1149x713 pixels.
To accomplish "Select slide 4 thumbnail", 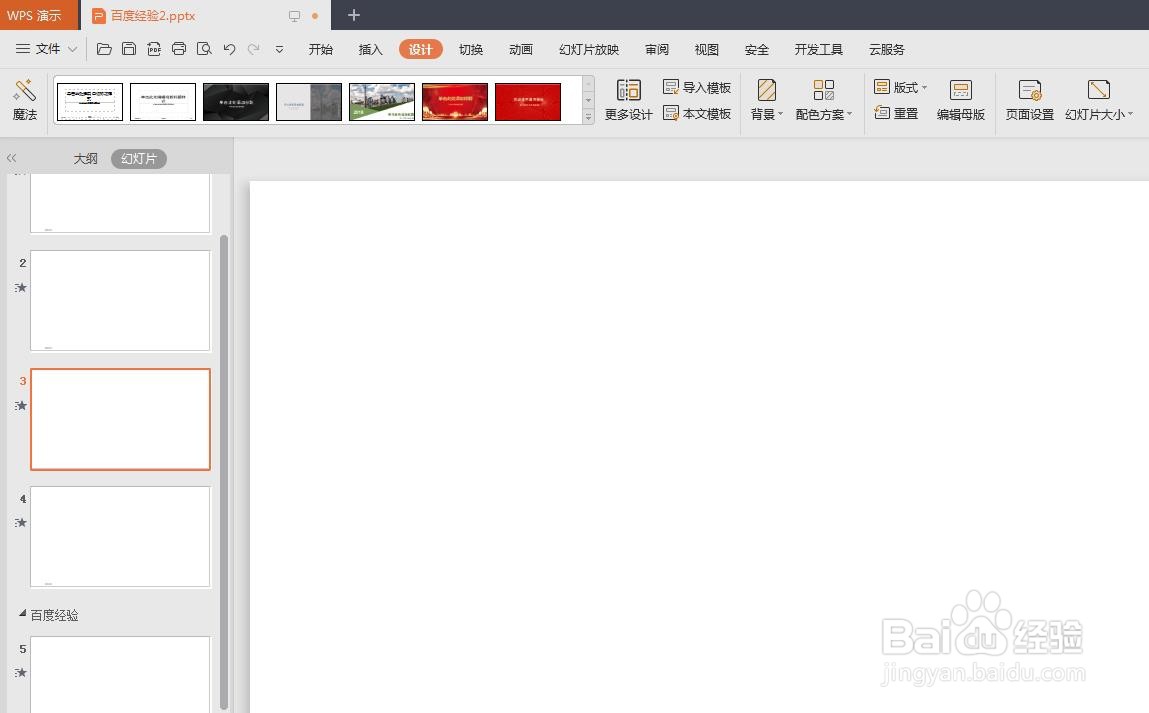I will [x=120, y=536].
